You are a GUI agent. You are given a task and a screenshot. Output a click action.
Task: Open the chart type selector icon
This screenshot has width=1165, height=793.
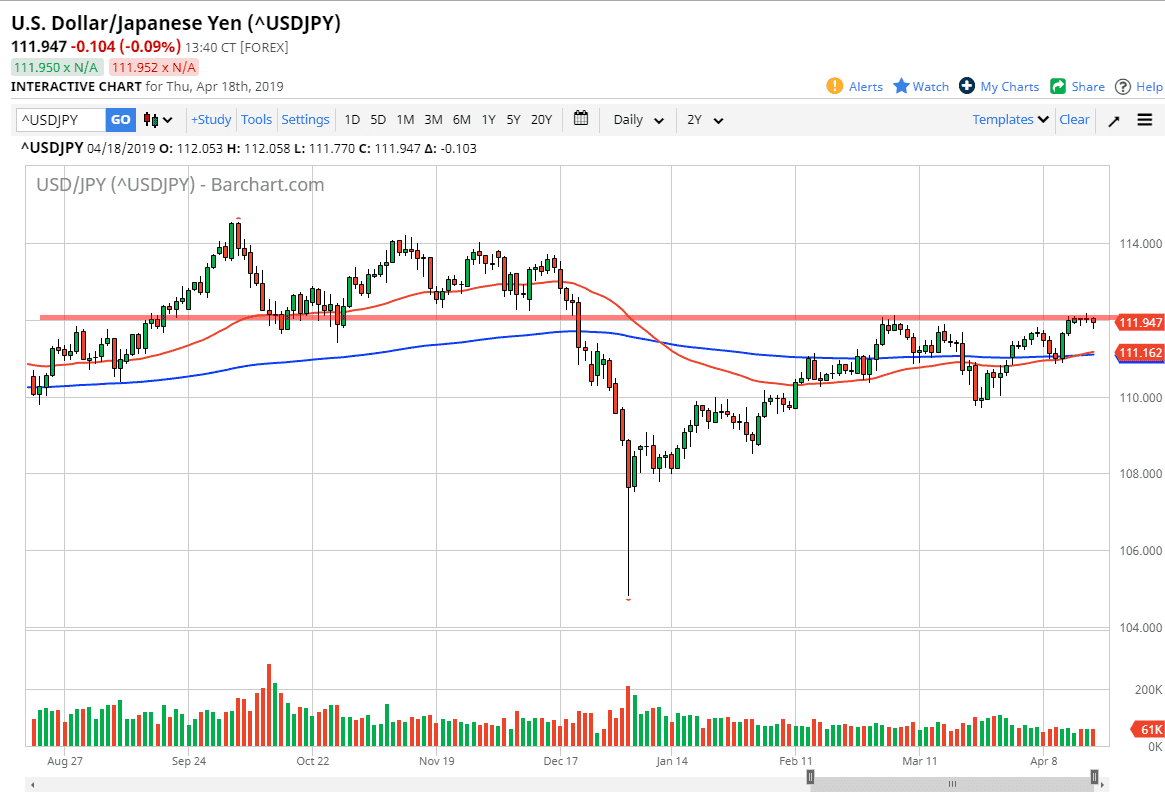click(147, 119)
